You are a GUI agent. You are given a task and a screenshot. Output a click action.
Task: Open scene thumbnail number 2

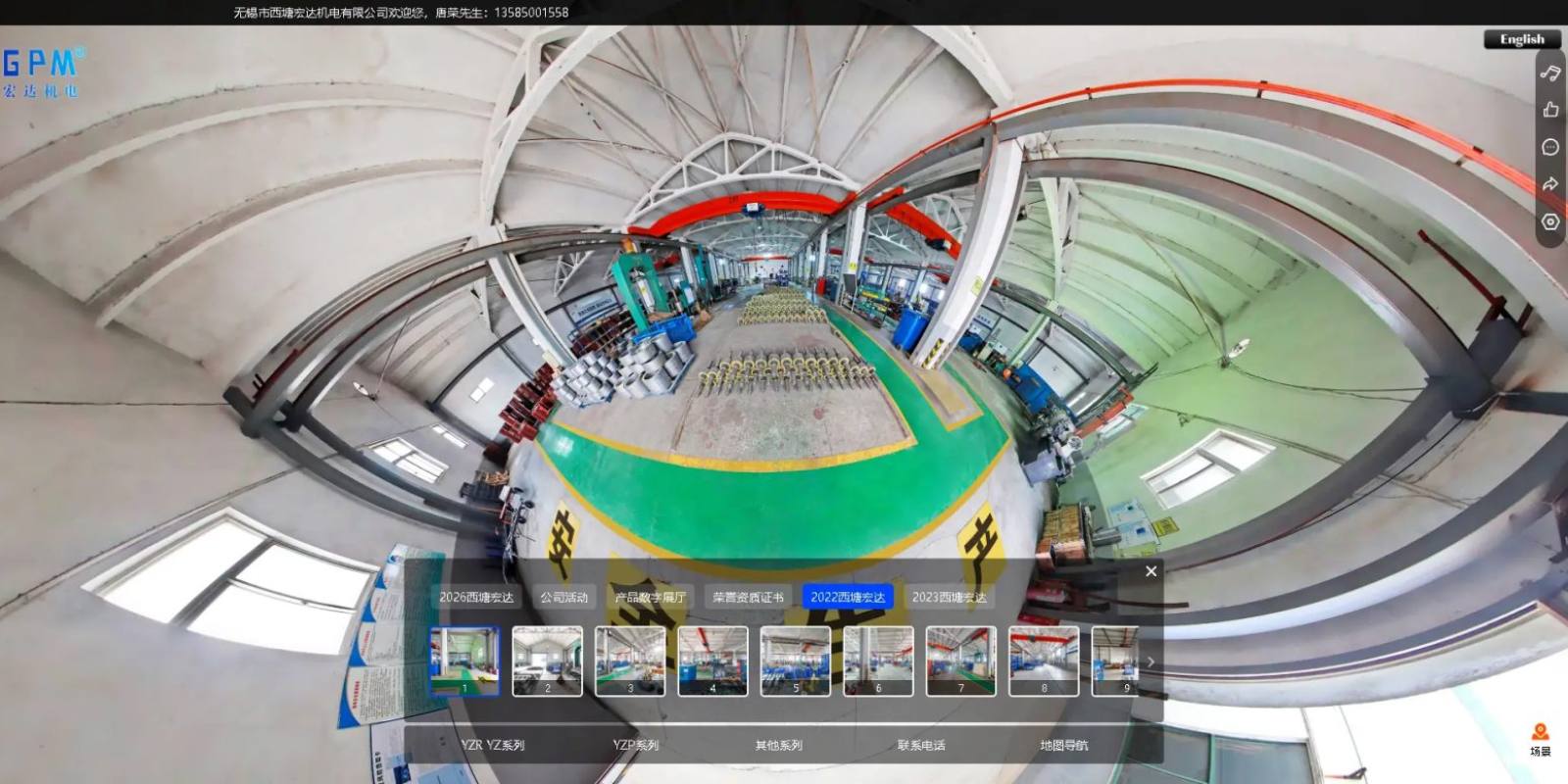coord(548,661)
